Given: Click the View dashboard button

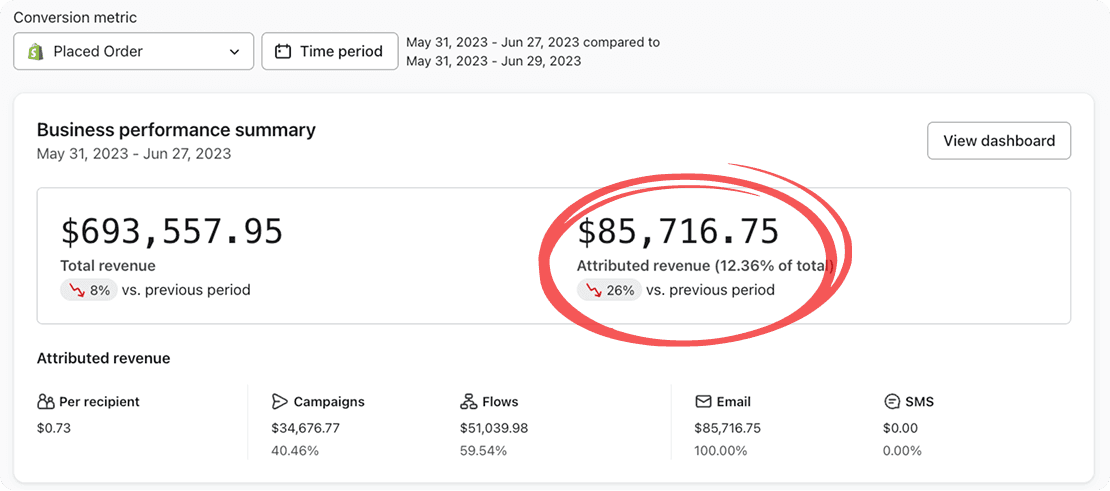Looking at the screenshot, I should coord(998,141).
